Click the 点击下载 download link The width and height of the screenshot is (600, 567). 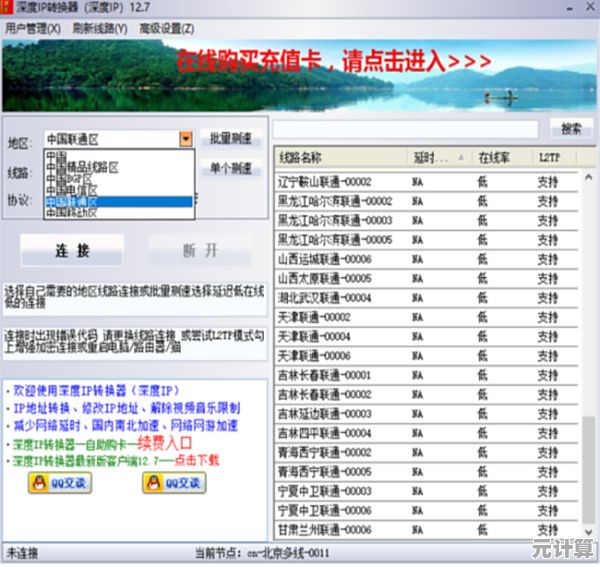point(198,460)
